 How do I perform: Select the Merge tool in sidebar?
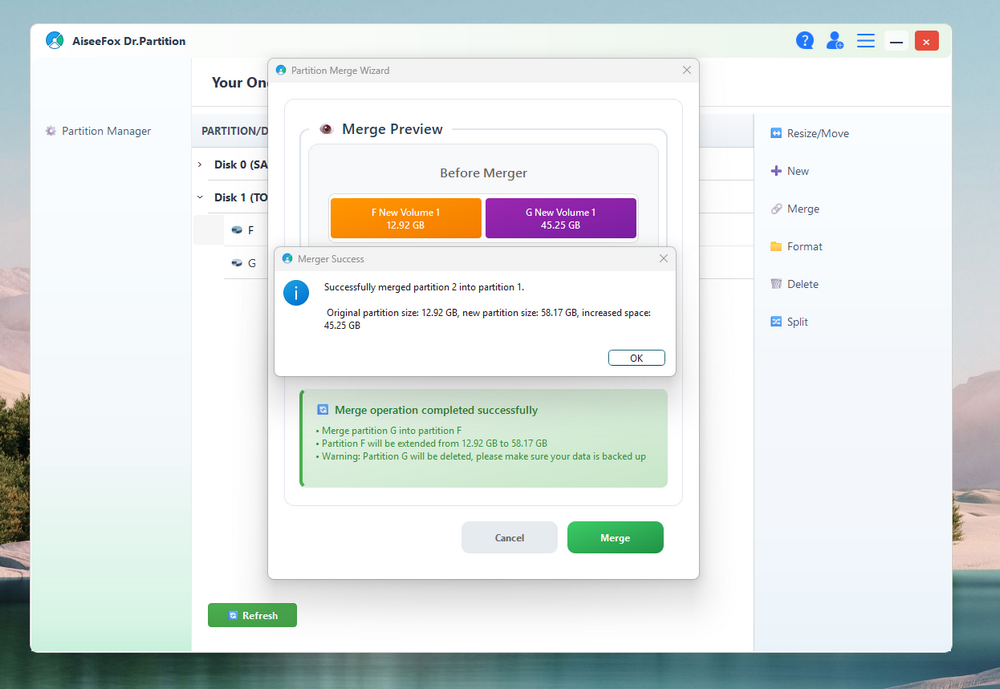(795, 209)
